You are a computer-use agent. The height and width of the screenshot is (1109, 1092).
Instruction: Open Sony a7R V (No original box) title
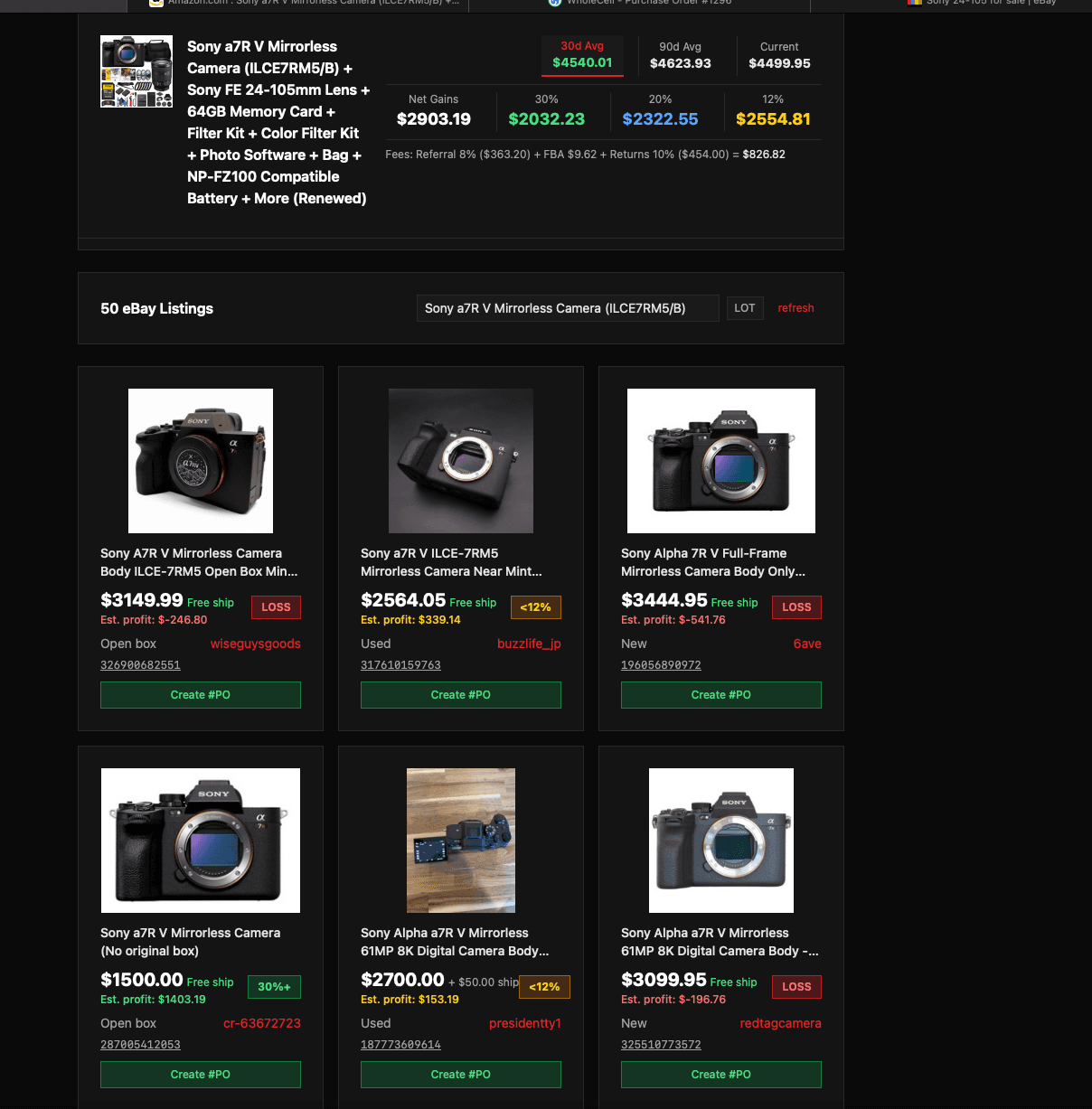(191, 942)
